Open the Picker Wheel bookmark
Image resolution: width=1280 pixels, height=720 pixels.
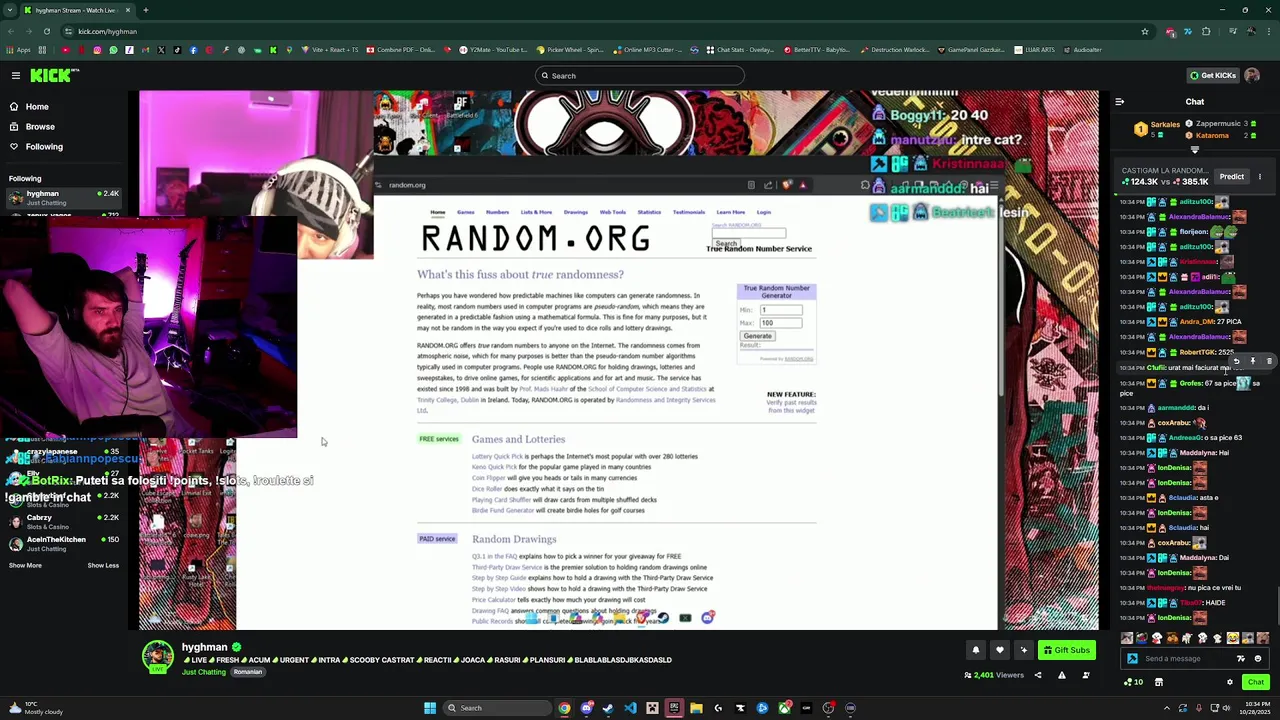(x=569, y=50)
